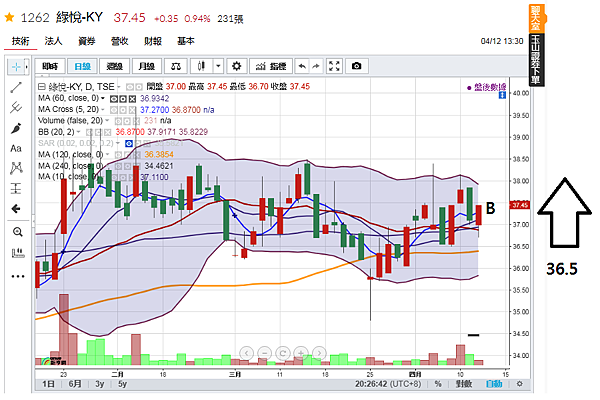Image resolution: width=600 pixels, height=400 pixels.
Task: Open more drawing tools ellipsis
Action: click(17, 276)
